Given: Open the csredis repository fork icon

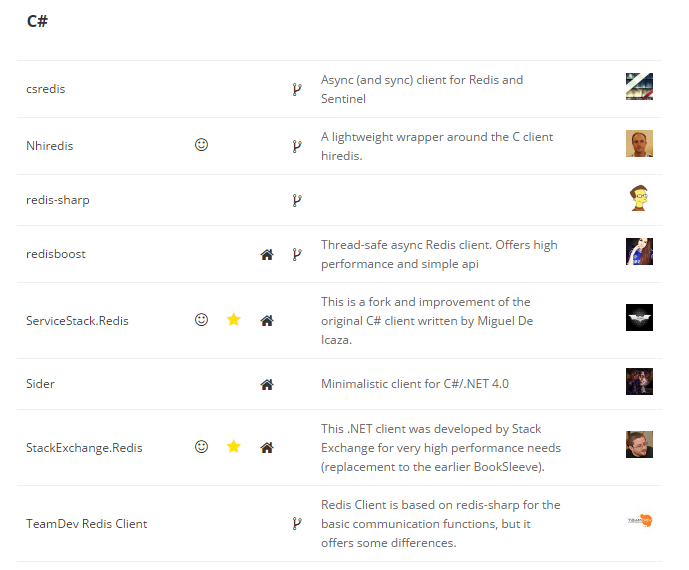Looking at the screenshot, I should click(297, 89).
